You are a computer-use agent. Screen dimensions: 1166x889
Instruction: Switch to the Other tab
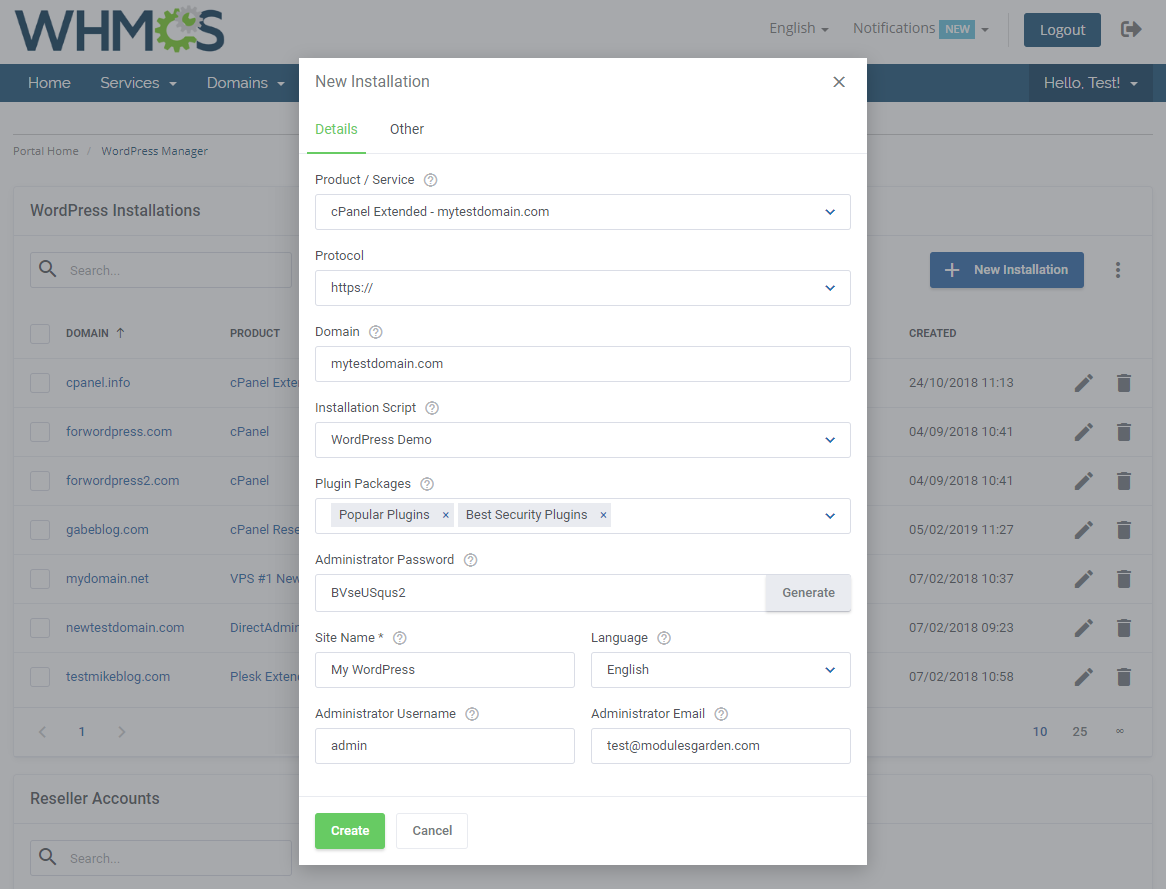(406, 129)
